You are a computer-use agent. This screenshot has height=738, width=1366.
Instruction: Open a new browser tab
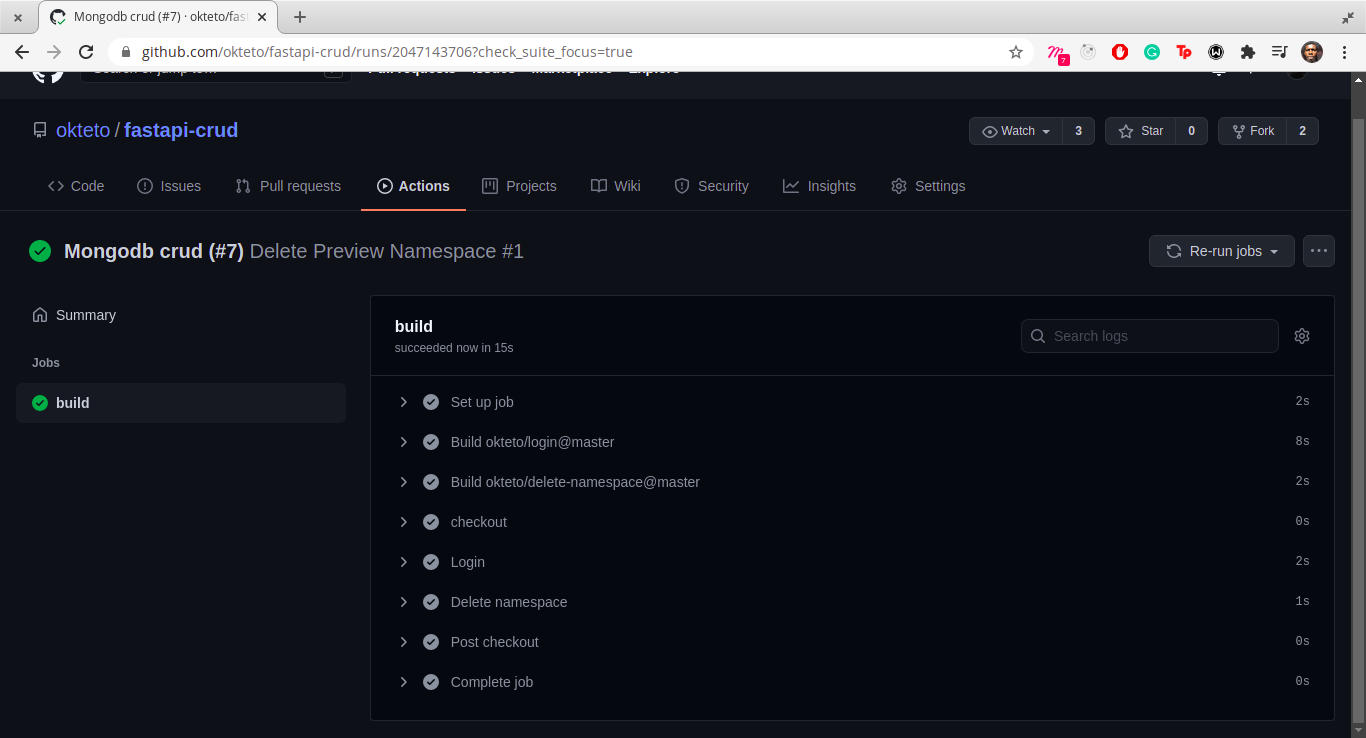pos(300,17)
